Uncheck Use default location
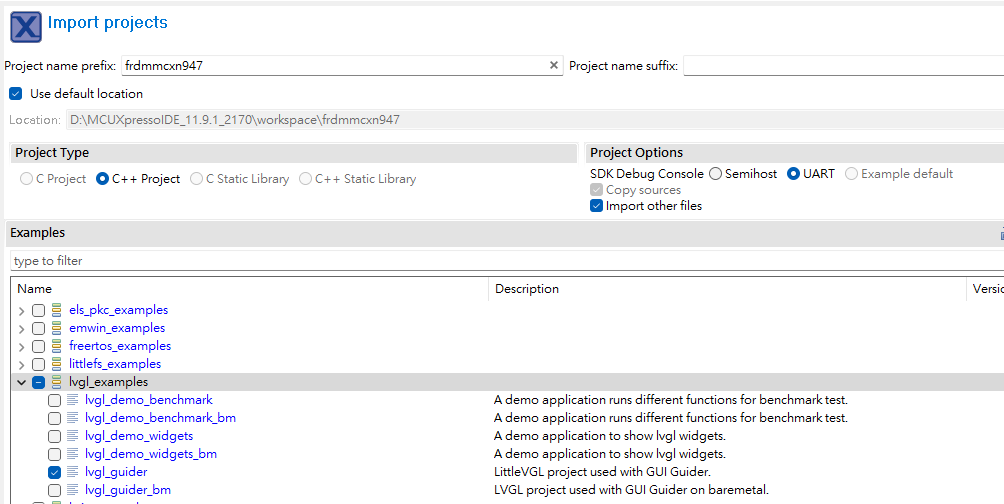 tap(16, 94)
